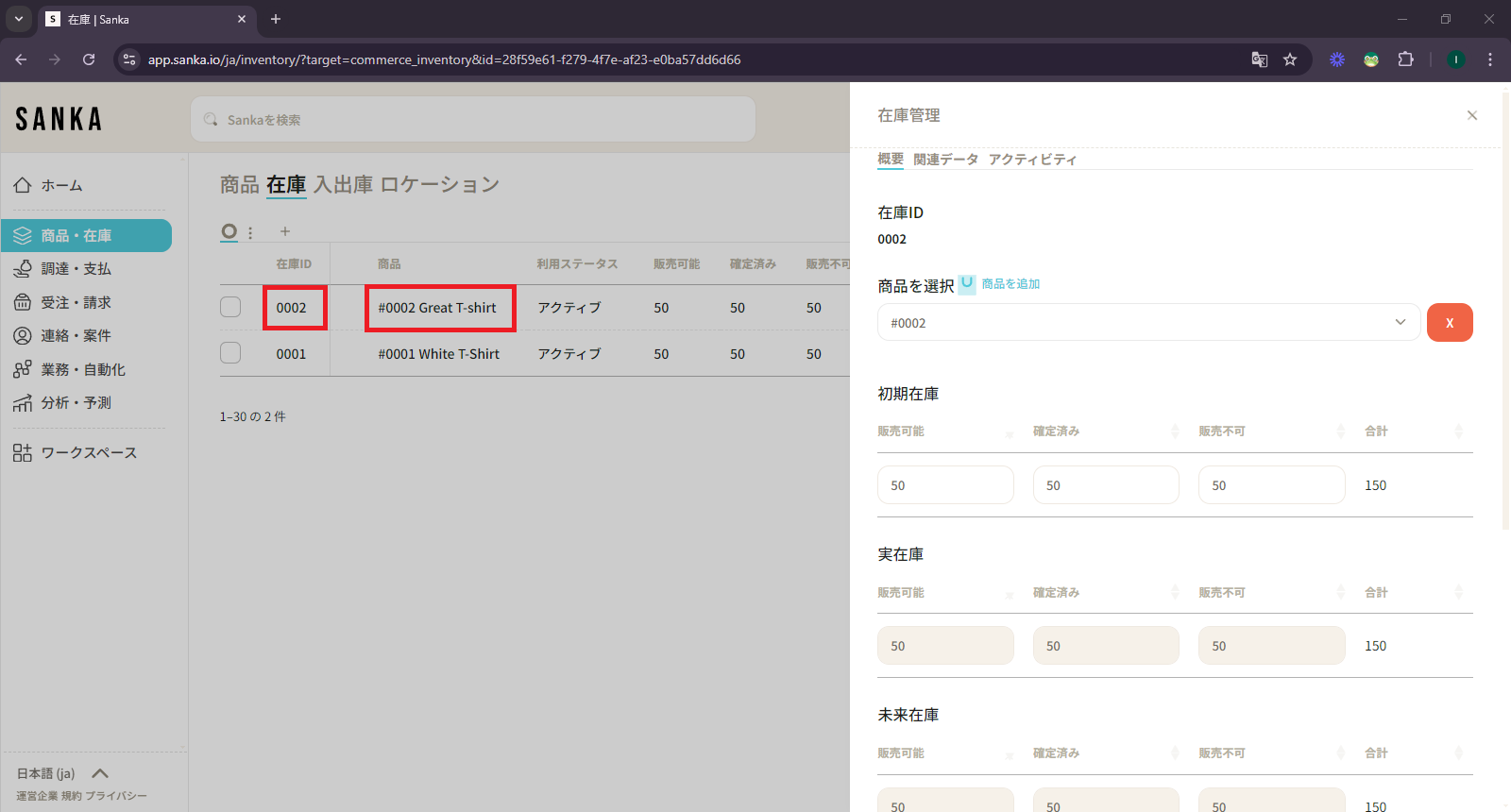Open the Operations & Automation sidebar icon
1511x812 pixels.
tap(23, 369)
